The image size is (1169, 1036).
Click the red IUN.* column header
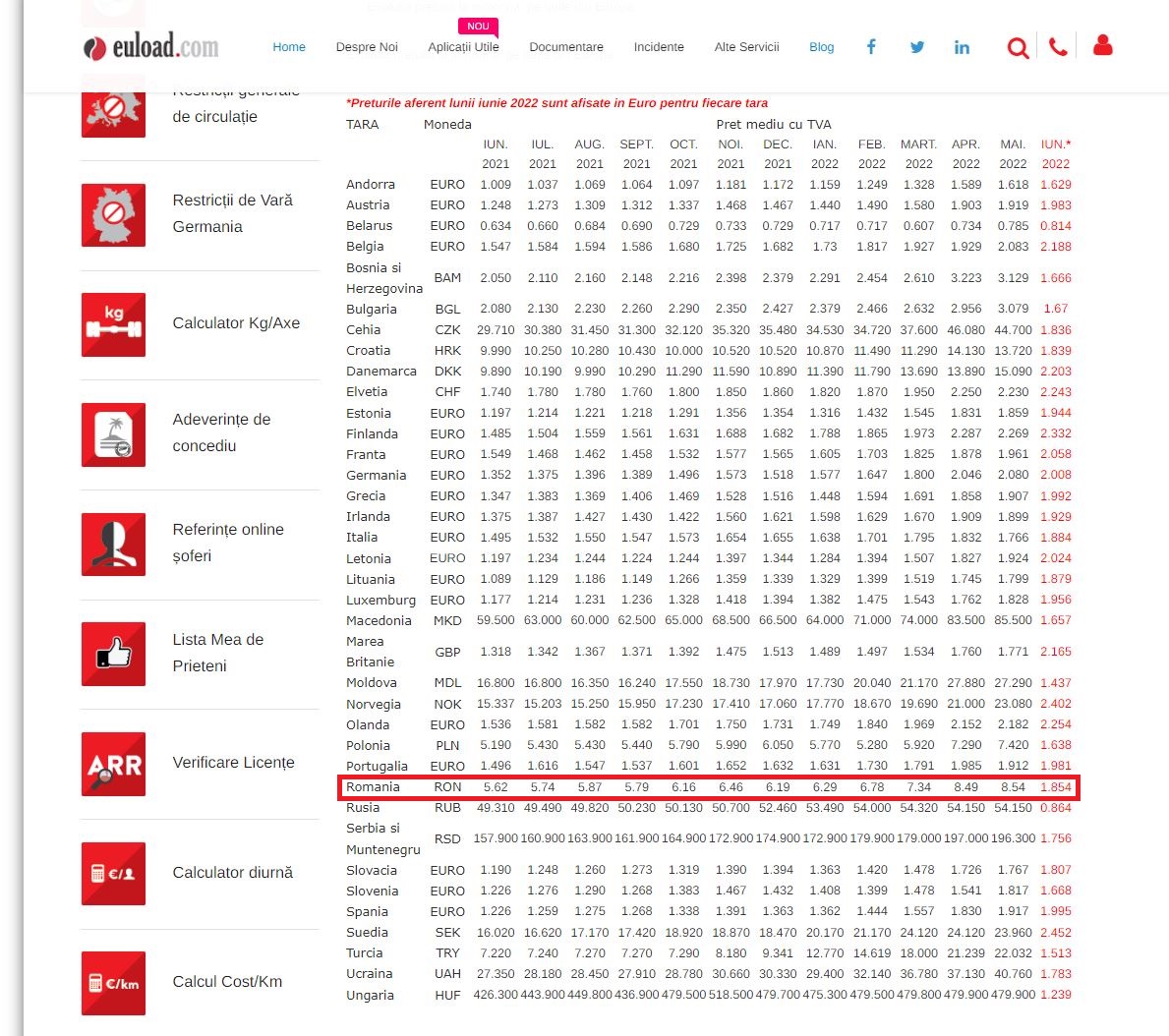click(1056, 144)
